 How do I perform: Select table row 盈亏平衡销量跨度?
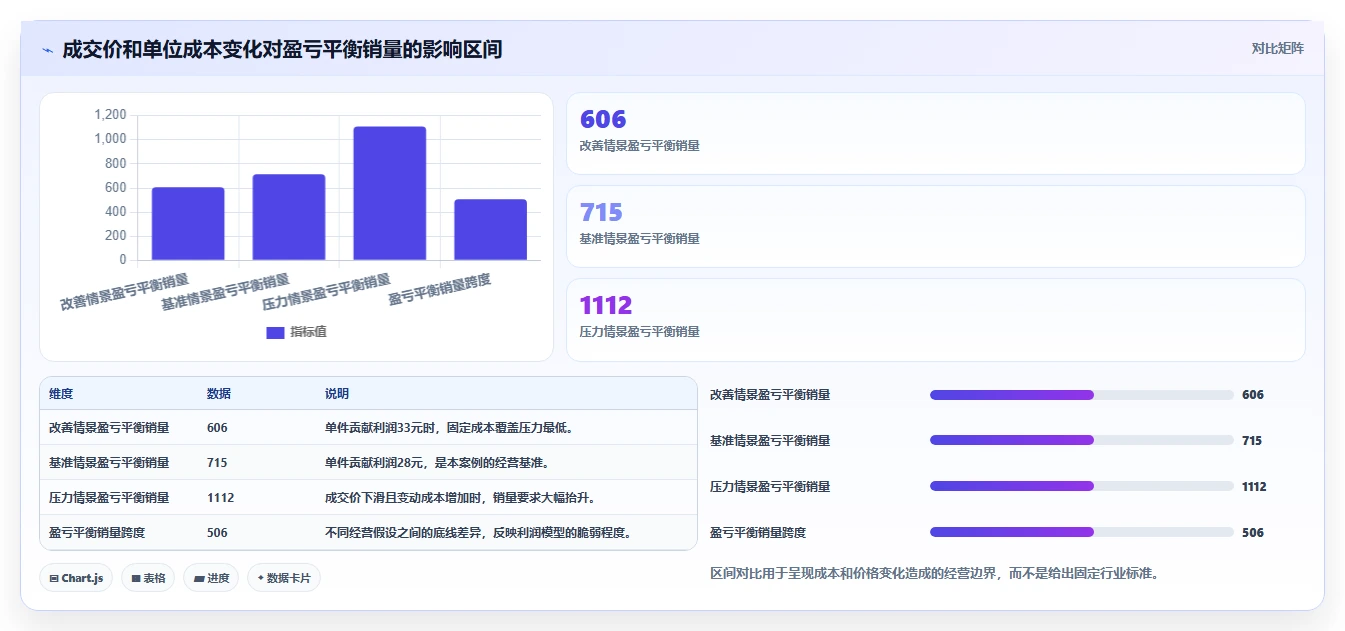[368, 533]
